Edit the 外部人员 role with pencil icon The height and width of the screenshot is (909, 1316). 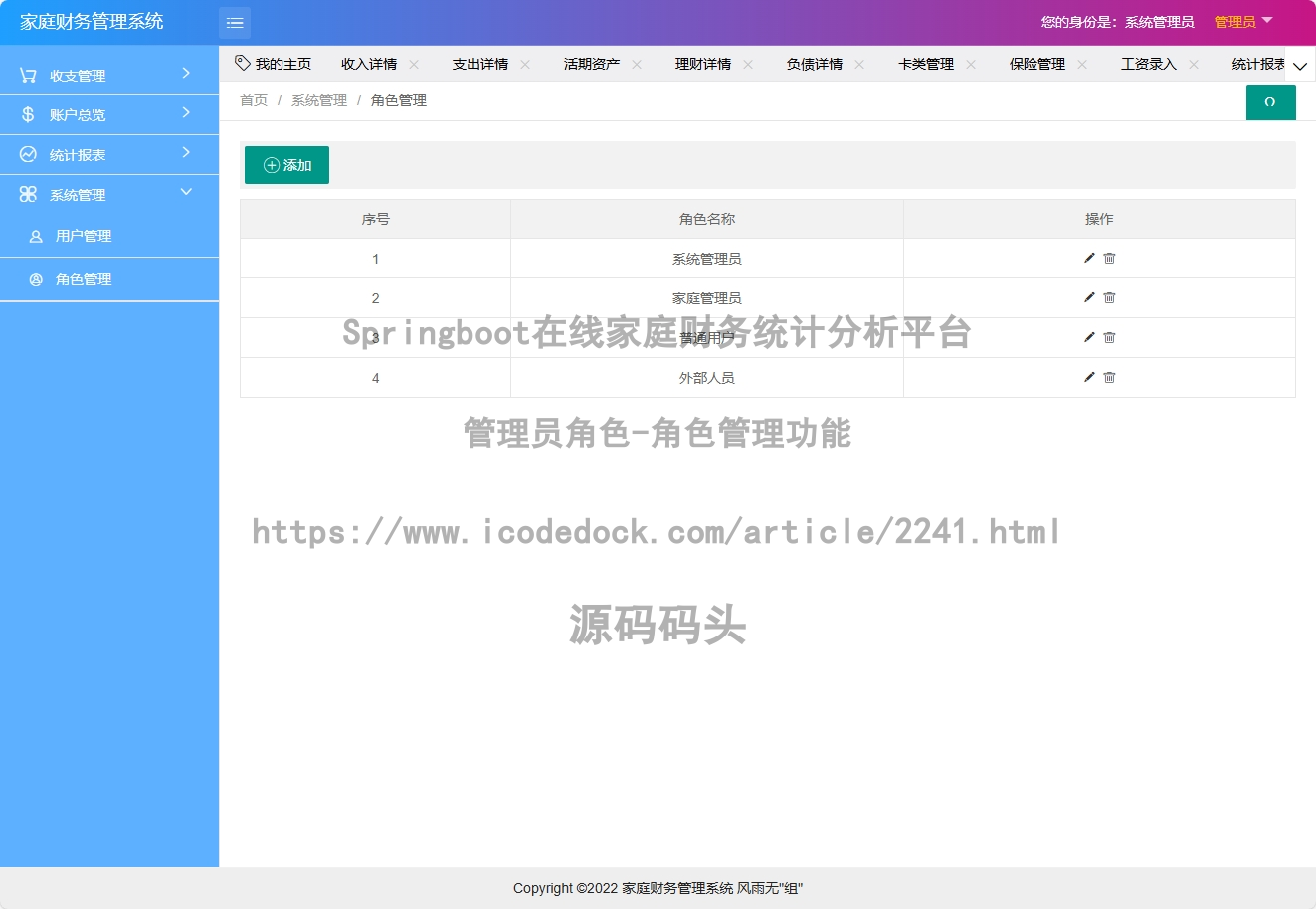click(x=1089, y=377)
